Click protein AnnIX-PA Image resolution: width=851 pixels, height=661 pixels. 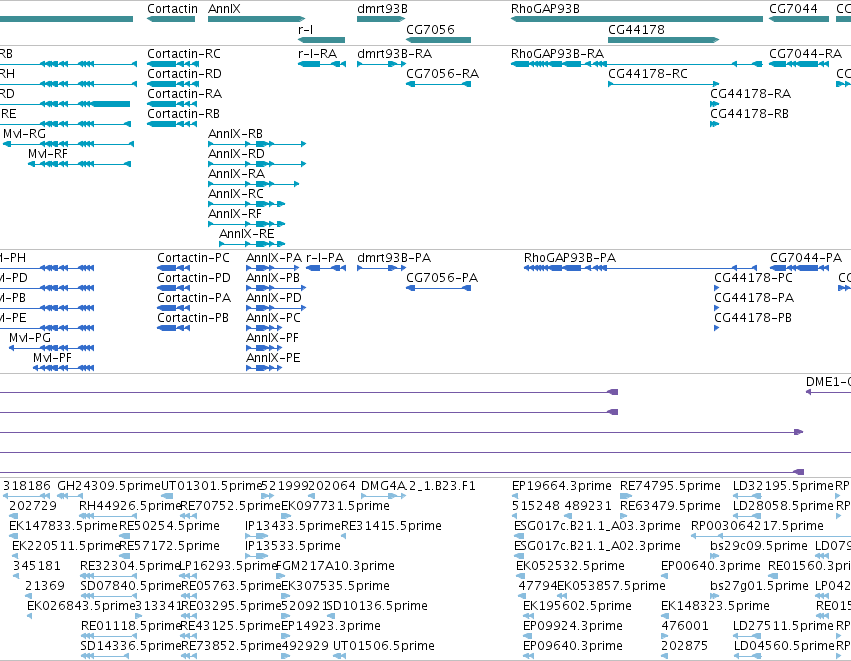pyautogui.click(x=274, y=258)
